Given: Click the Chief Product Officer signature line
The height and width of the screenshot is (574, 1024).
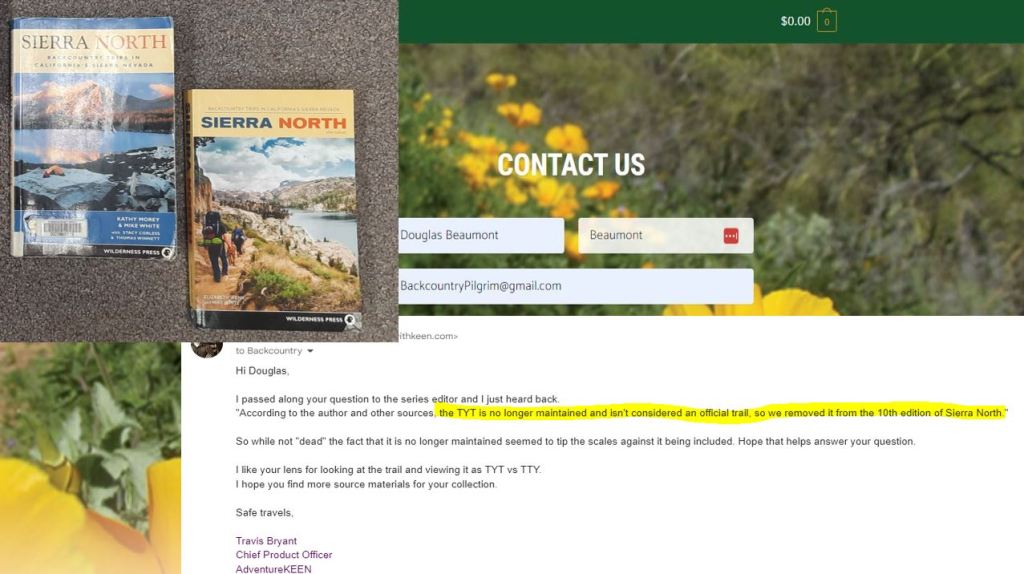Looking at the screenshot, I should click(283, 554).
